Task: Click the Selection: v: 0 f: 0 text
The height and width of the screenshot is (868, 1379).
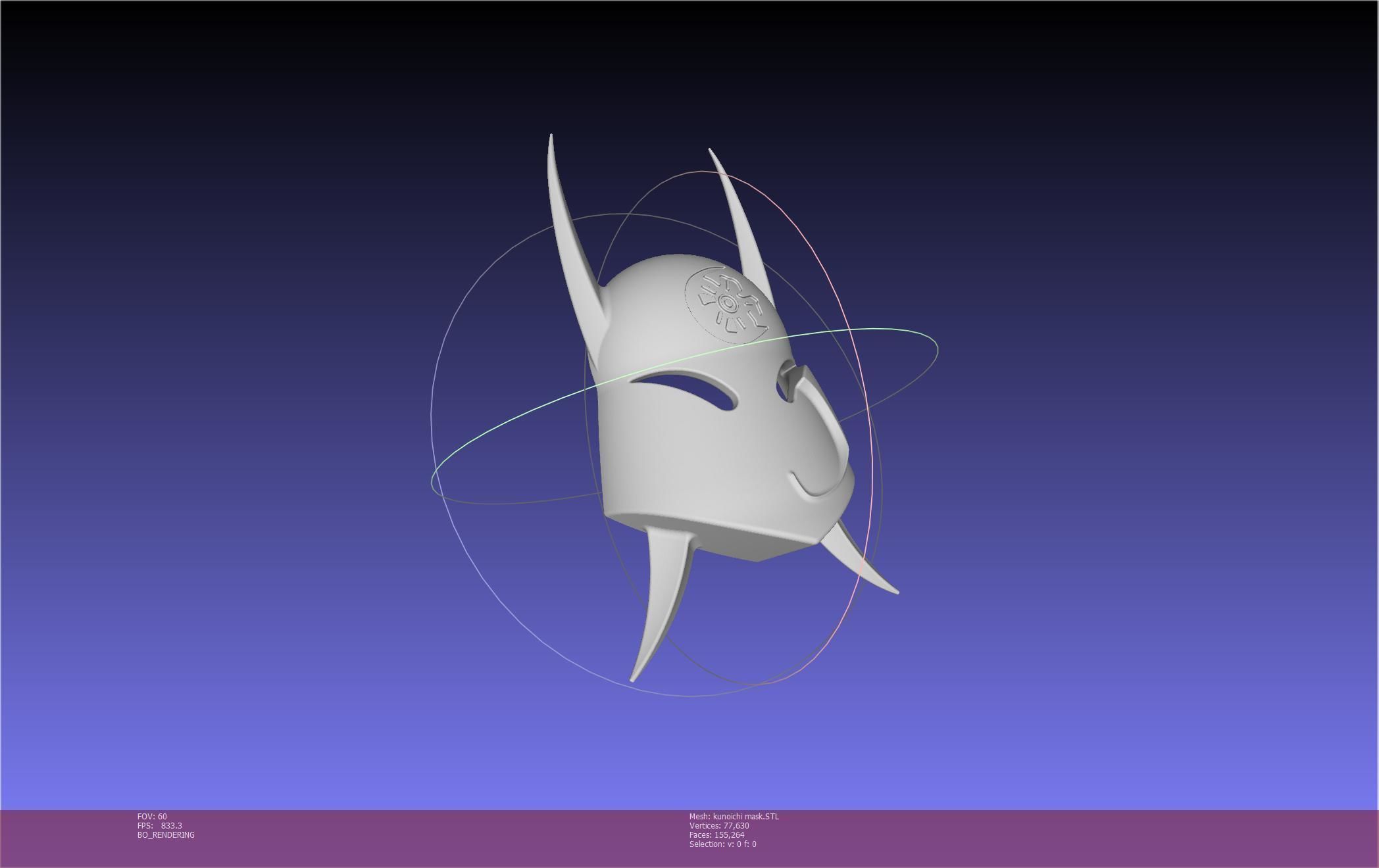Action: pos(722,844)
